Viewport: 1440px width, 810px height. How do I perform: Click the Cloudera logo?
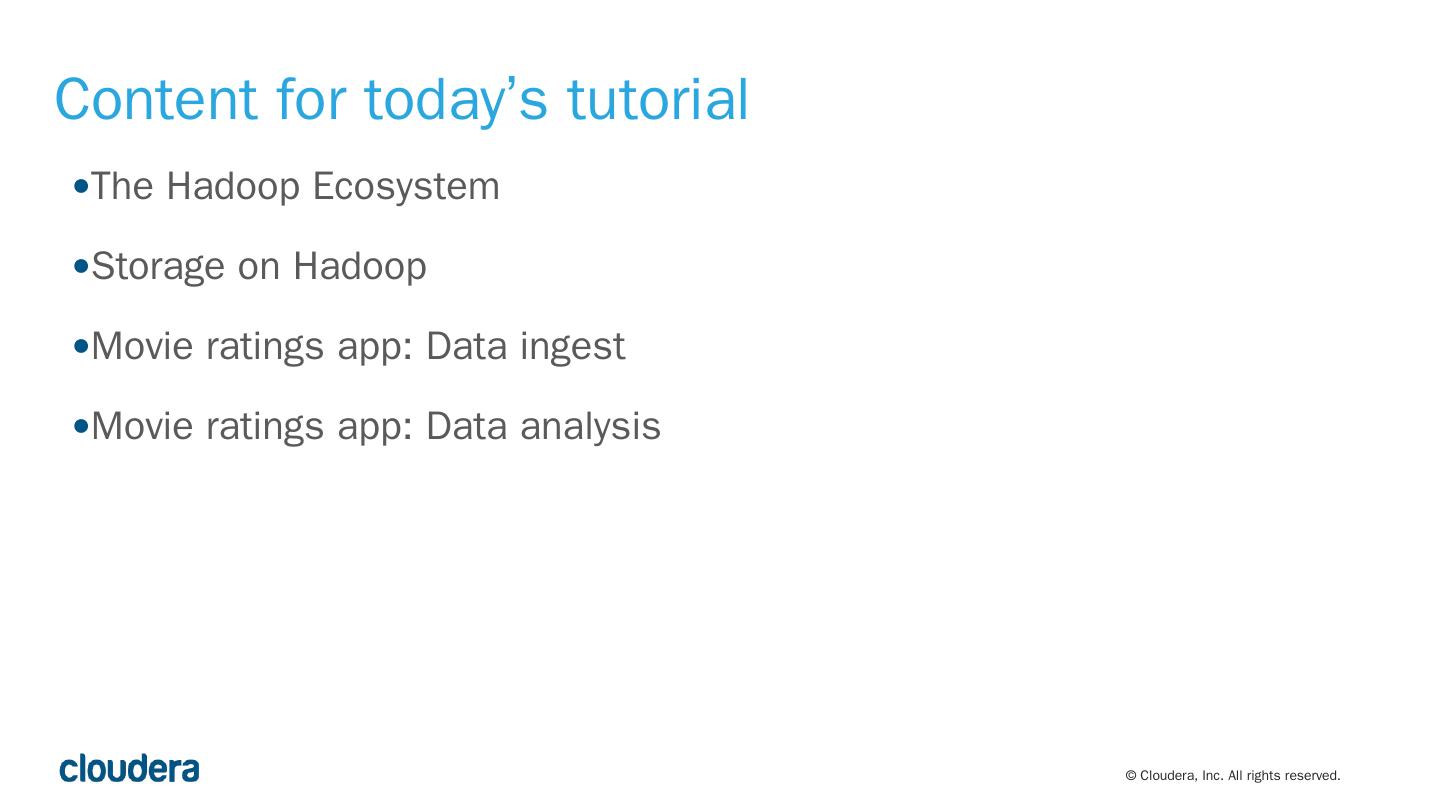(129, 768)
